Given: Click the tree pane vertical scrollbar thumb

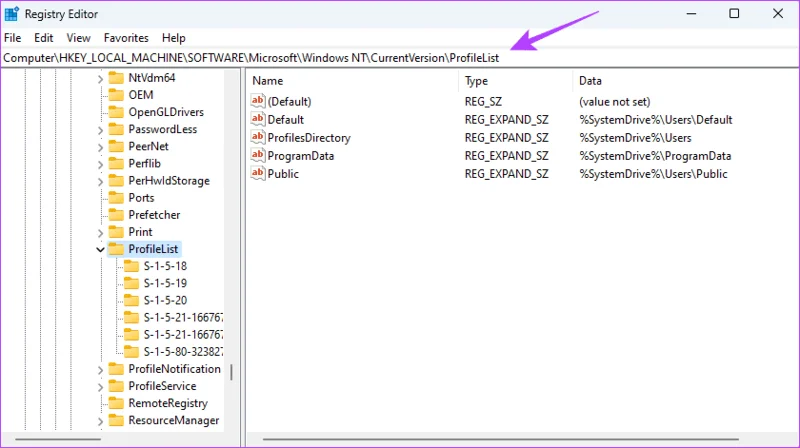Looking at the screenshot, I should pos(232,372).
